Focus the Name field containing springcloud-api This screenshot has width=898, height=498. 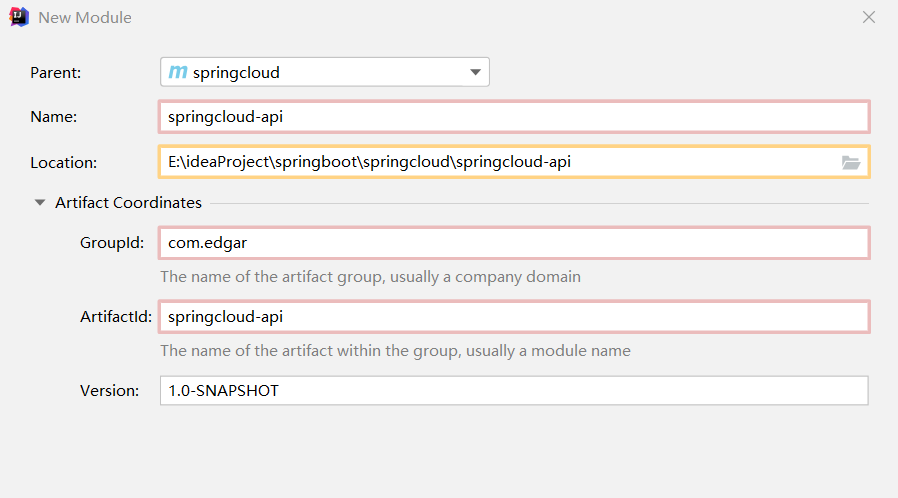514,116
